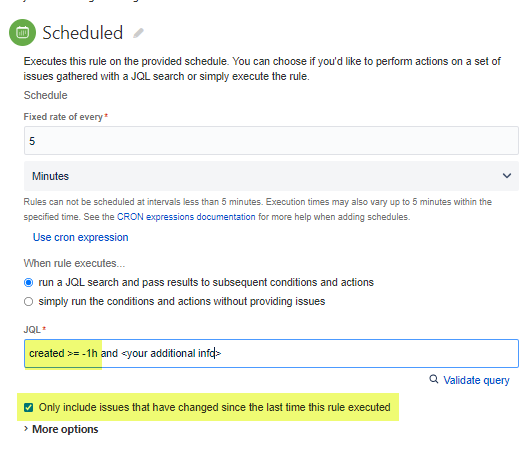
Task: Click the When rule executes label
Action: pos(74,263)
